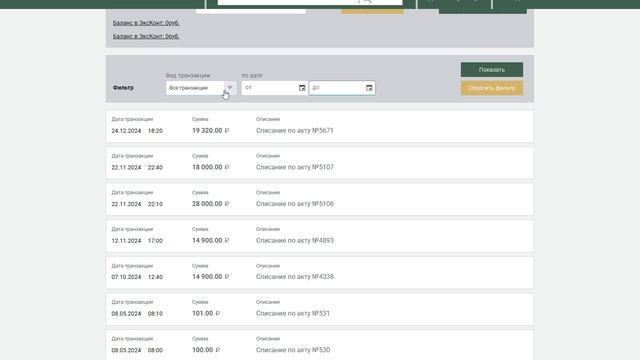Click dropdown arrow of transaction type selector

point(230,88)
